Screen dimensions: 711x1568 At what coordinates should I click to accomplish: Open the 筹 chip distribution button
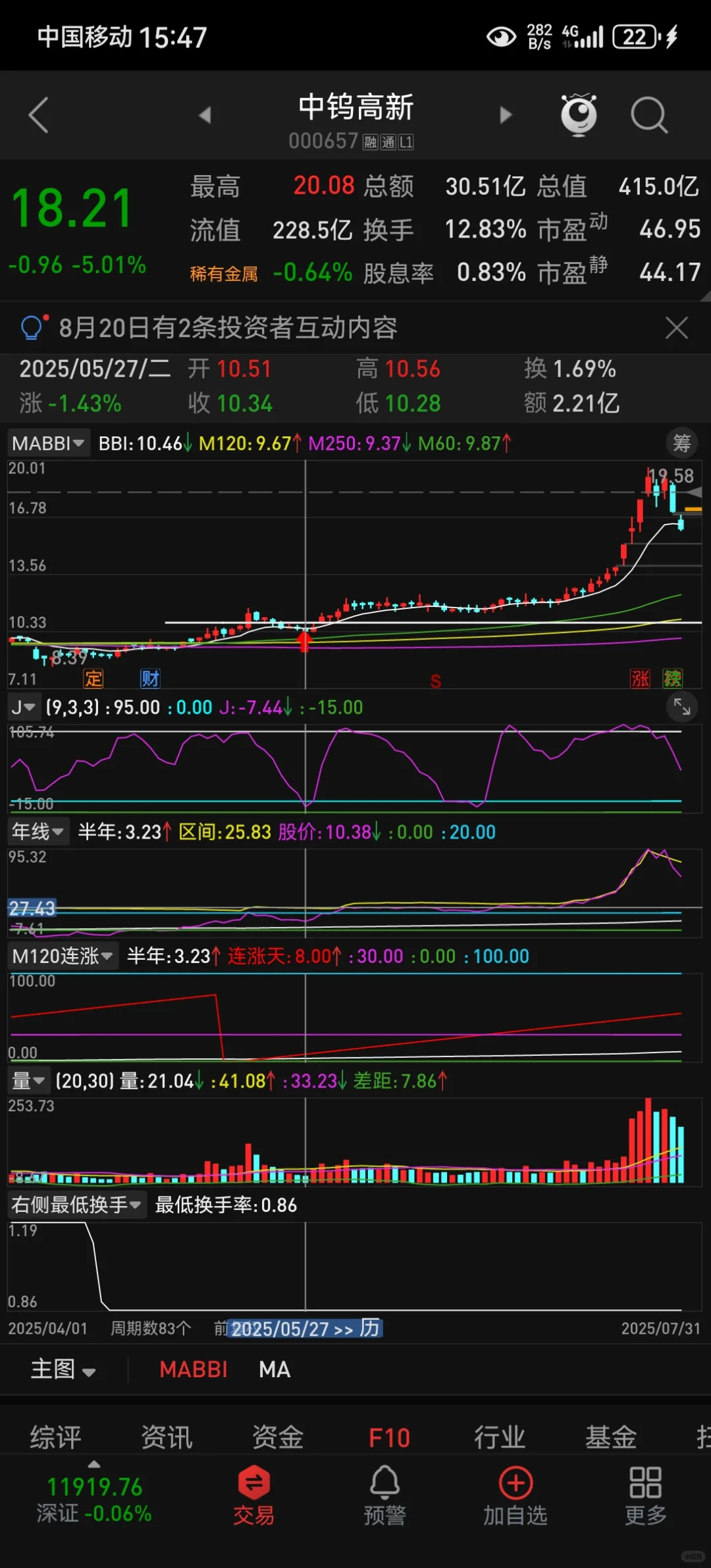[682, 443]
